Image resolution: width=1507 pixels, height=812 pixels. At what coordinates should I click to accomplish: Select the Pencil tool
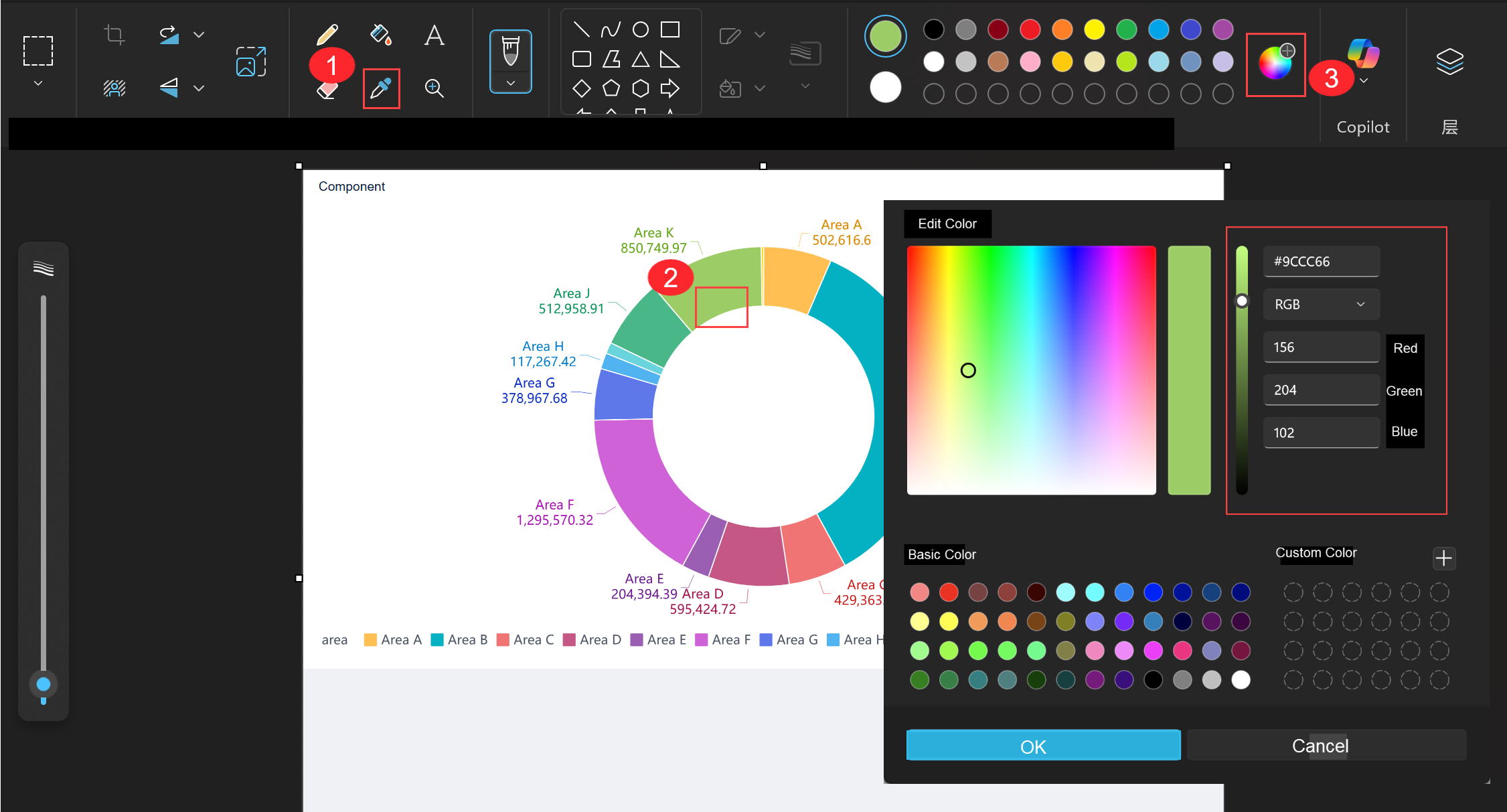327,34
